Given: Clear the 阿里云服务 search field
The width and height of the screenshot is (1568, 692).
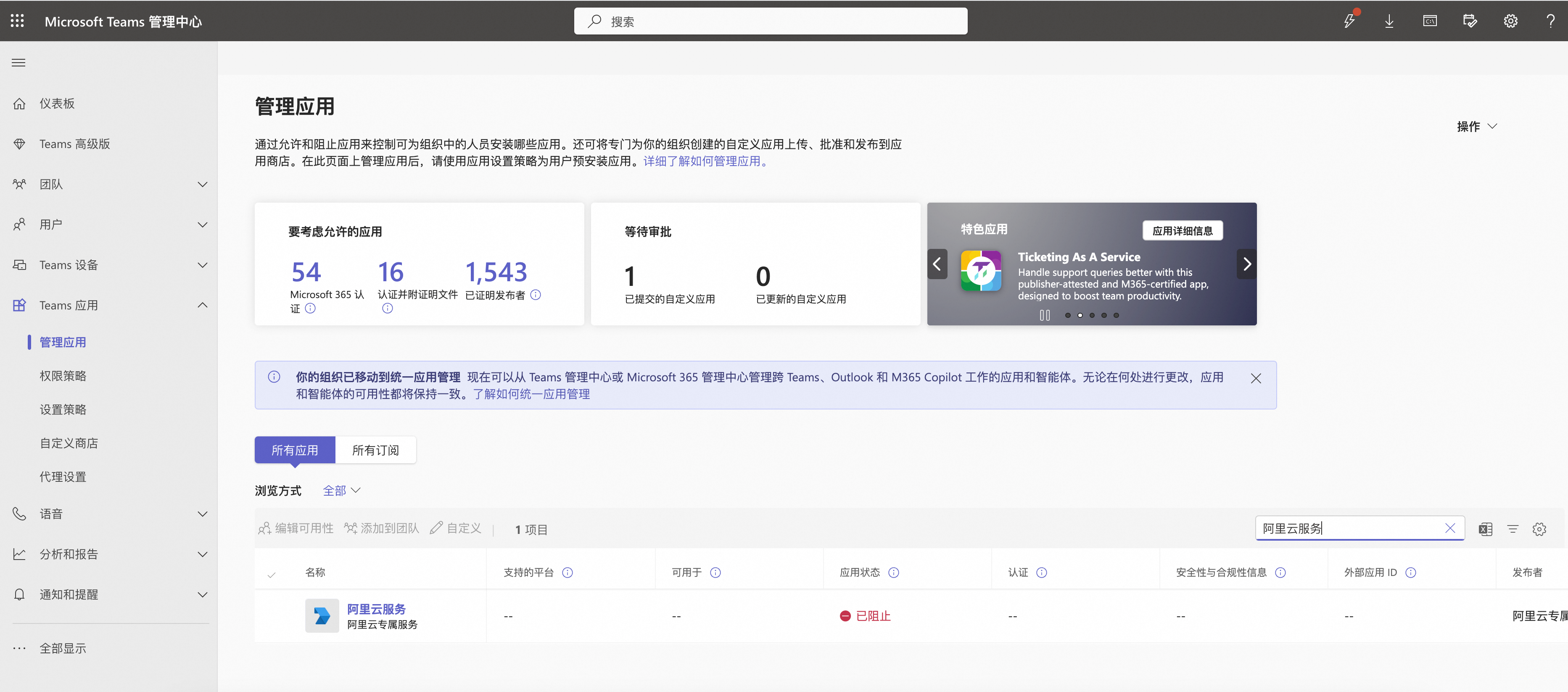Looking at the screenshot, I should click(x=1450, y=528).
